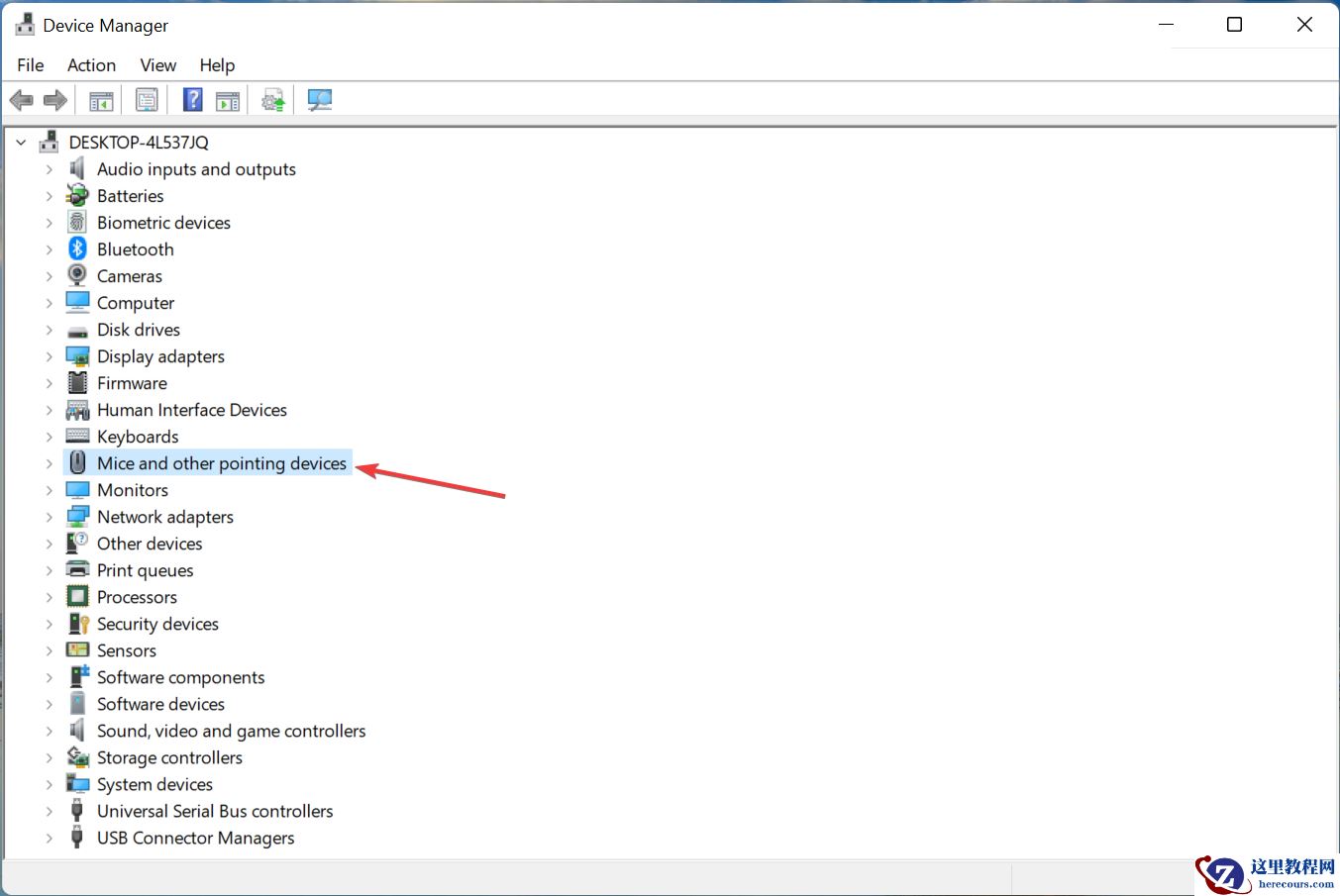Viewport: 1340px width, 896px height.
Task: Click the Update device driver toolbar icon
Action: tap(273, 100)
